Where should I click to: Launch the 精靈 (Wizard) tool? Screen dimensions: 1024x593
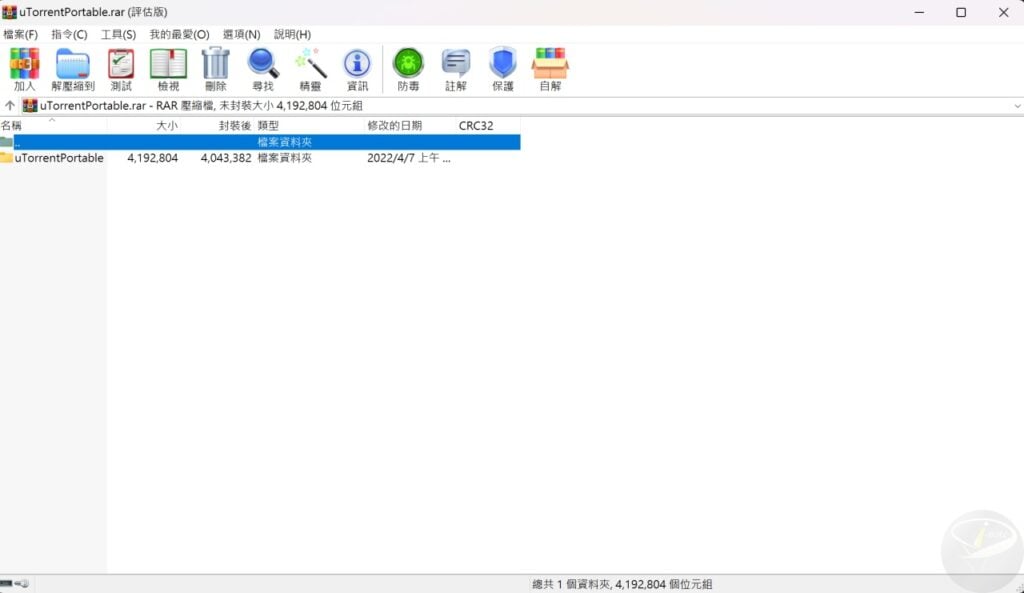(310, 68)
